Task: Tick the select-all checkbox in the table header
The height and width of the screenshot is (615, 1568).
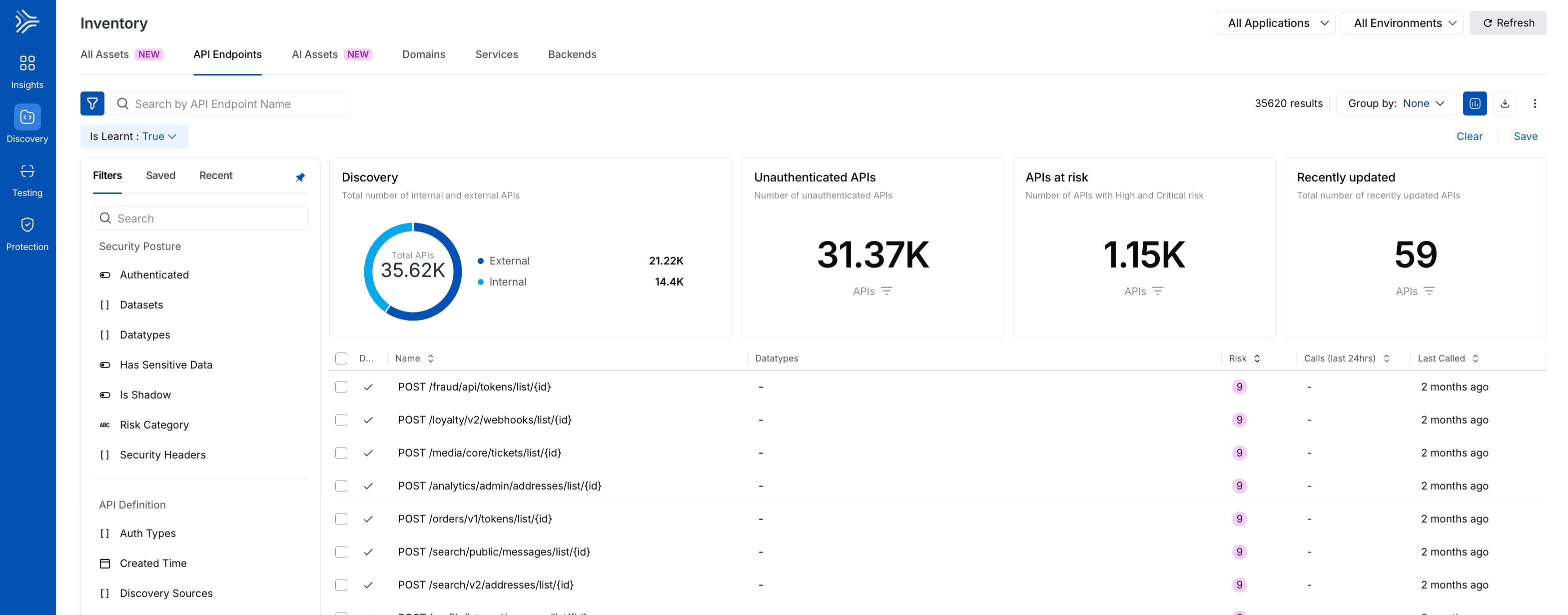Action: tap(341, 358)
